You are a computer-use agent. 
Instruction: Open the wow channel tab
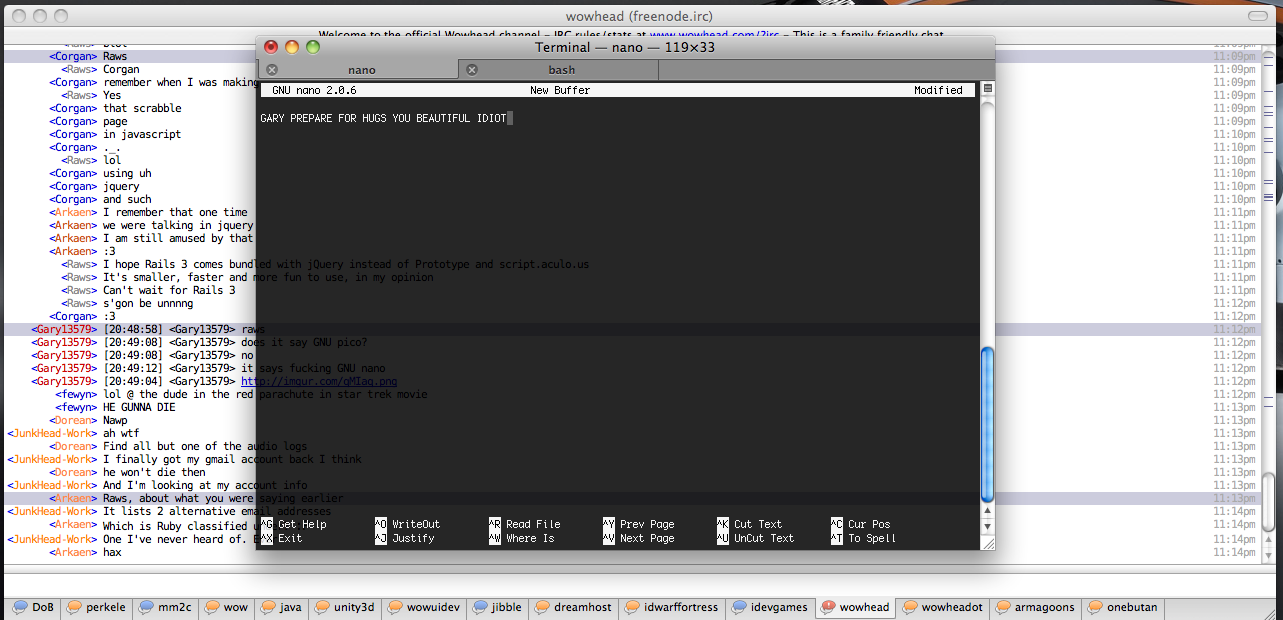click(x=226, y=607)
